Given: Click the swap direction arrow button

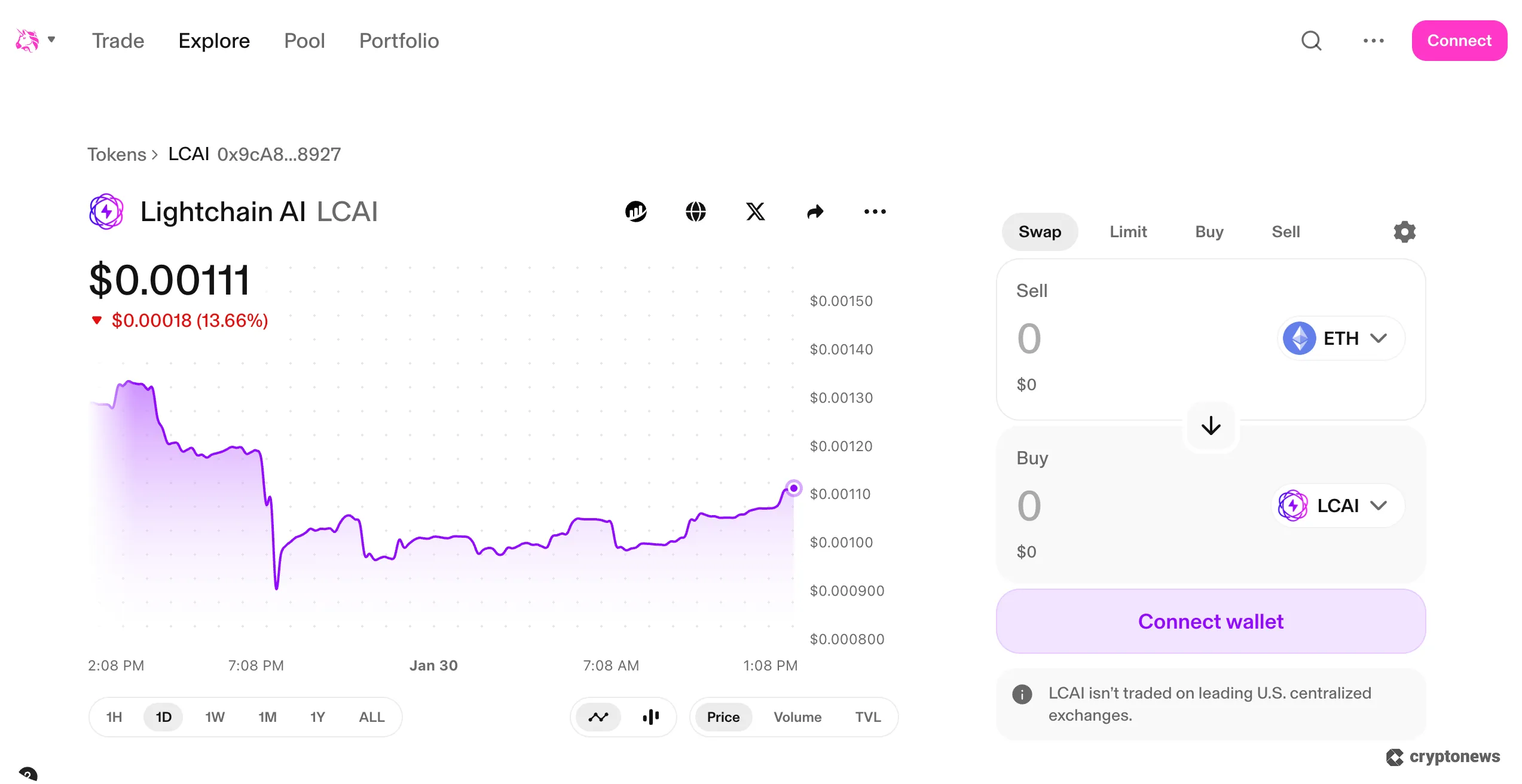Looking at the screenshot, I should click(1211, 426).
